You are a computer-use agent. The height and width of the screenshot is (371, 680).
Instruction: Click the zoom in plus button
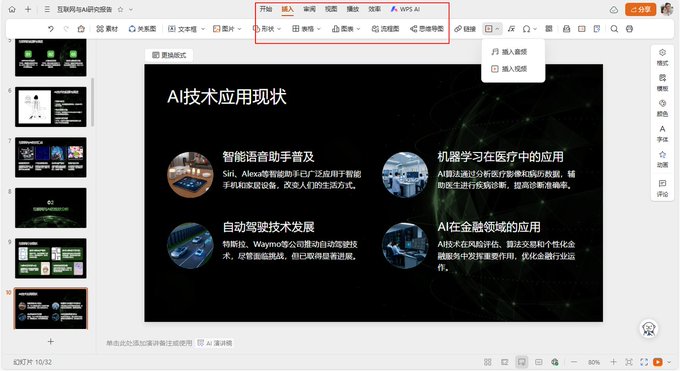tap(613, 362)
